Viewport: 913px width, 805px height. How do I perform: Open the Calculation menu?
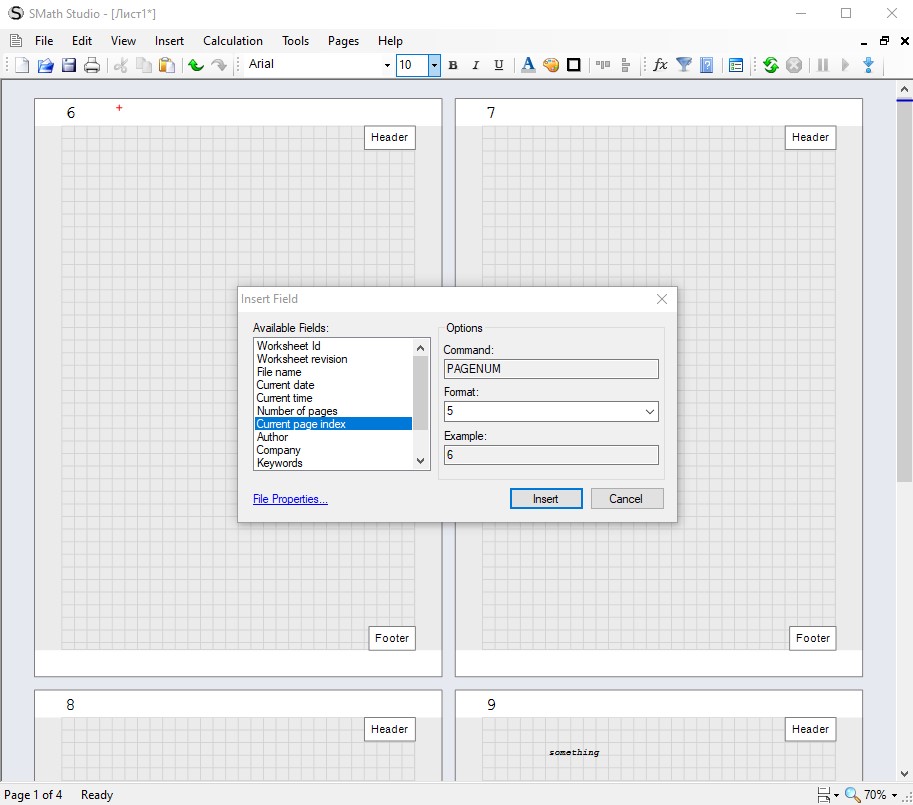[232, 41]
